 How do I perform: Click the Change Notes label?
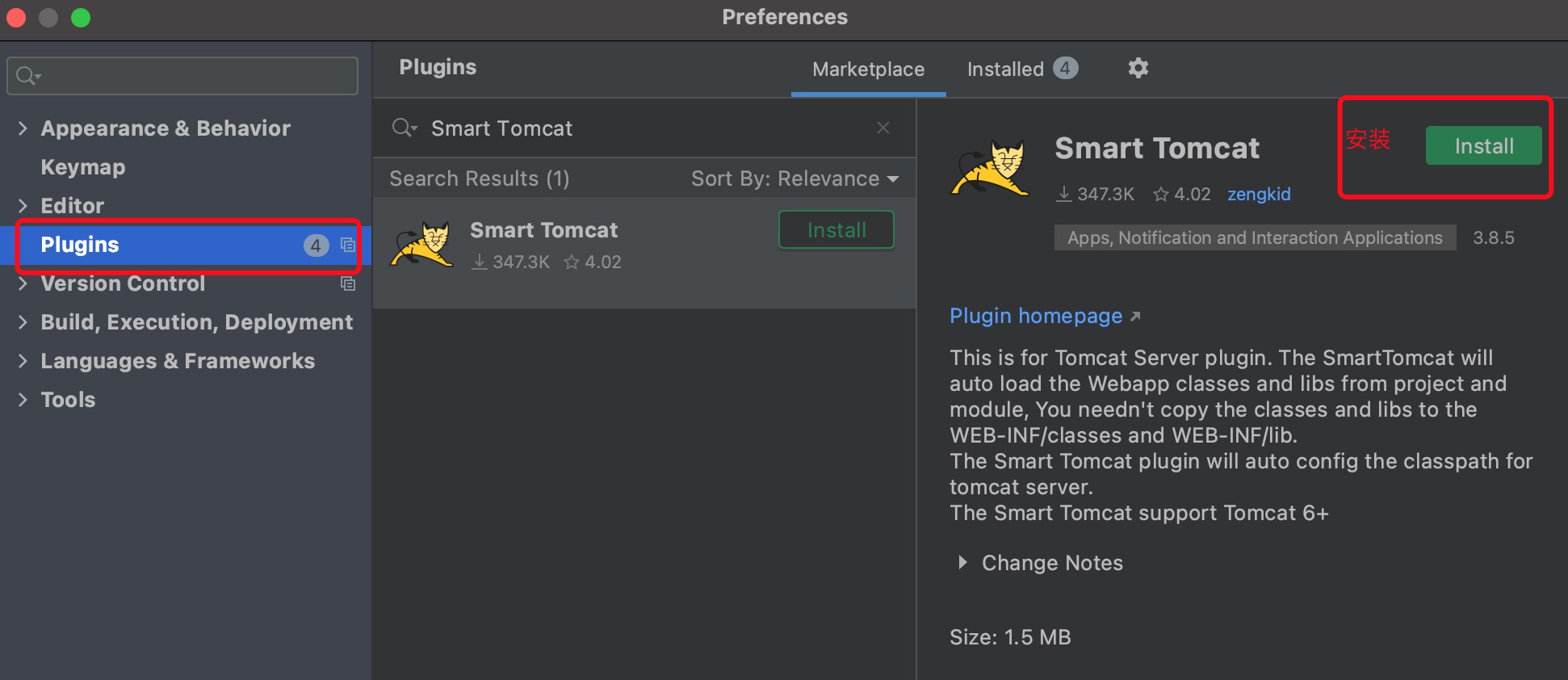1052,563
